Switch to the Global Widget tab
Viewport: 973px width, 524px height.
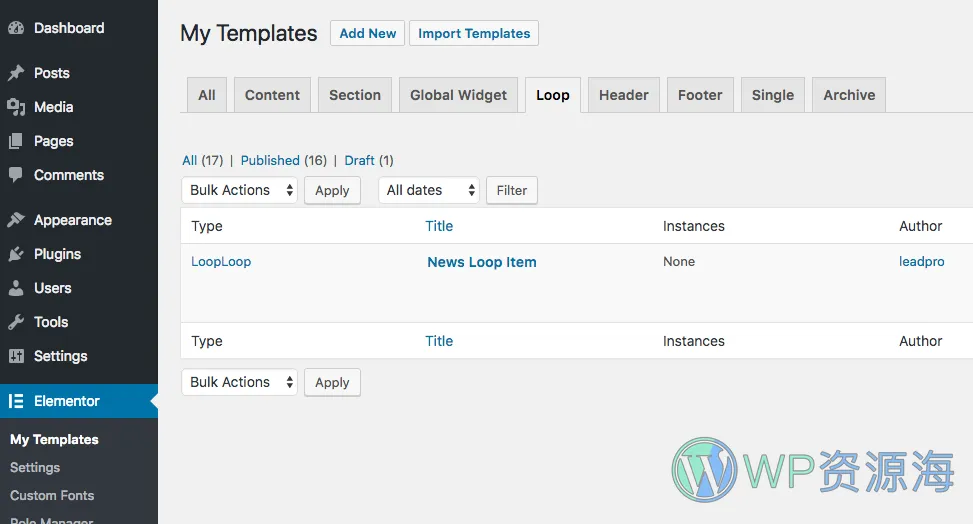pos(458,95)
